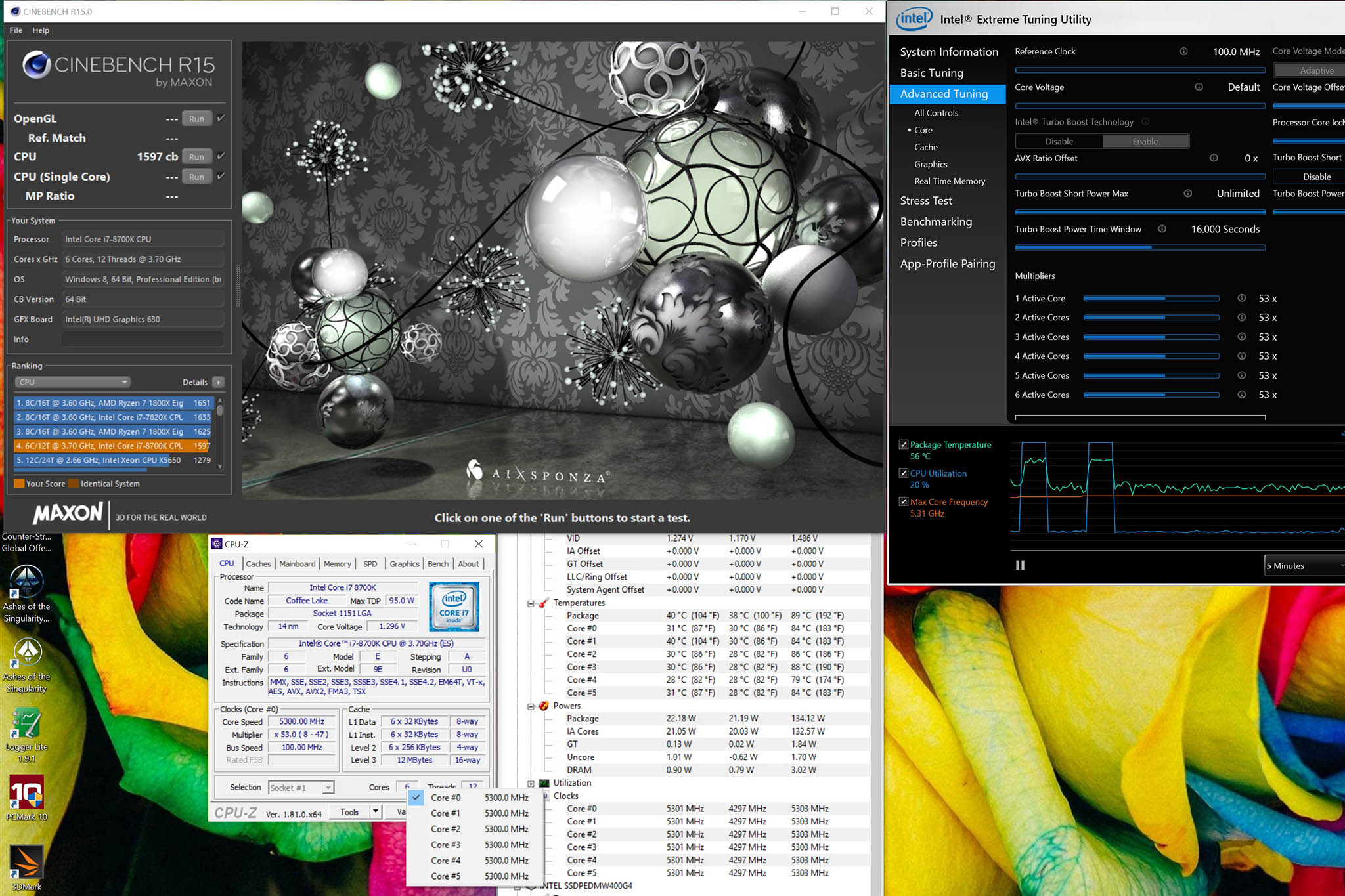The height and width of the screenshot is (896, 1345).
Task: Open the Help menu in Cinebench
Action: [41, 30]
